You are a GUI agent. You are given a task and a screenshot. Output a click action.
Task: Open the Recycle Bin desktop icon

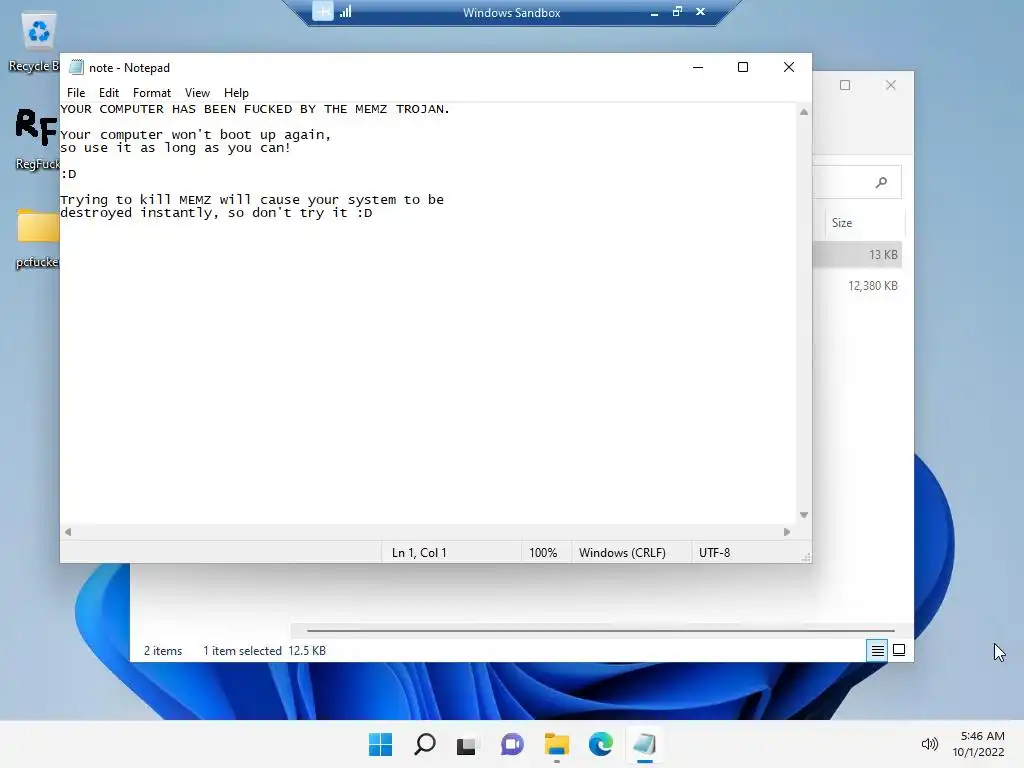coord(34,42)
